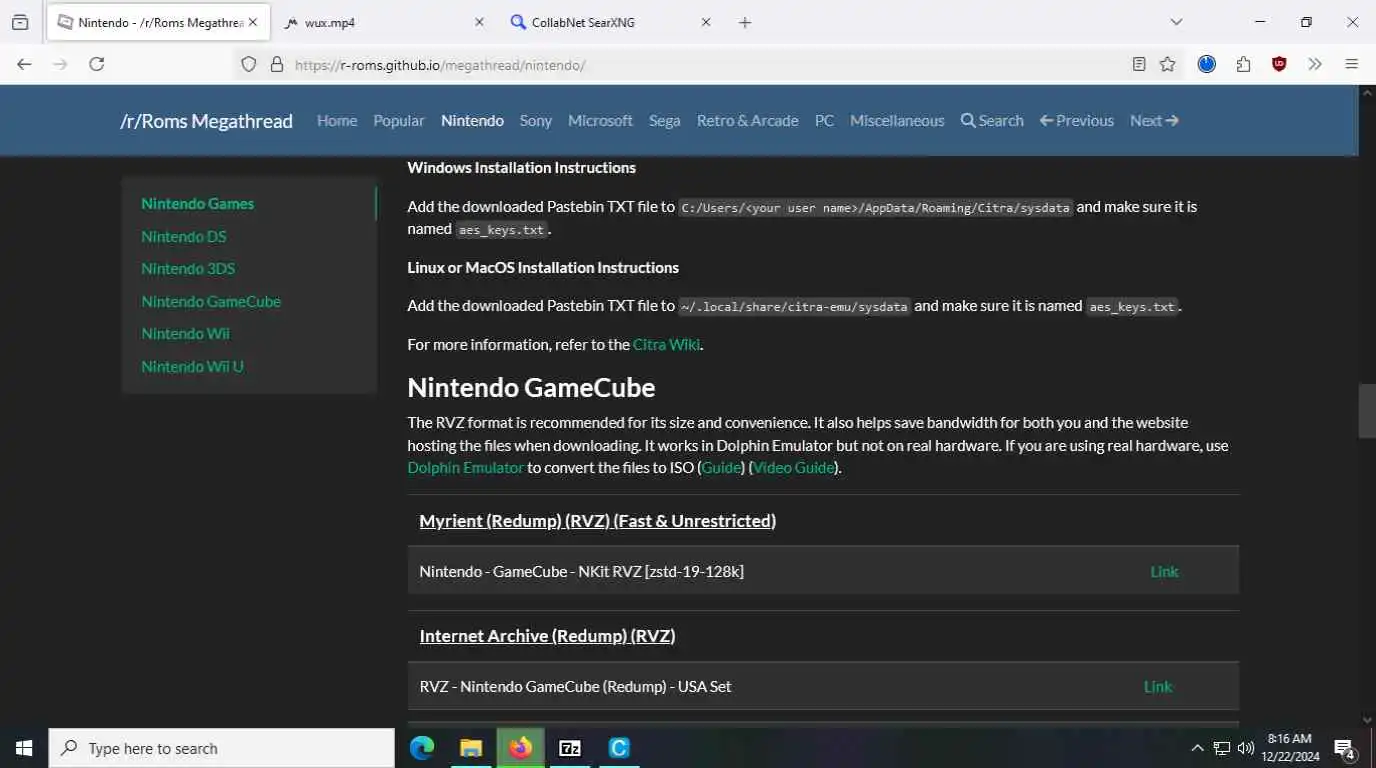The height and width of the screenshot is (768, 1376).
Task: Toggle reader view icon
Action: pyautogui.click(x=1139, y=64)
